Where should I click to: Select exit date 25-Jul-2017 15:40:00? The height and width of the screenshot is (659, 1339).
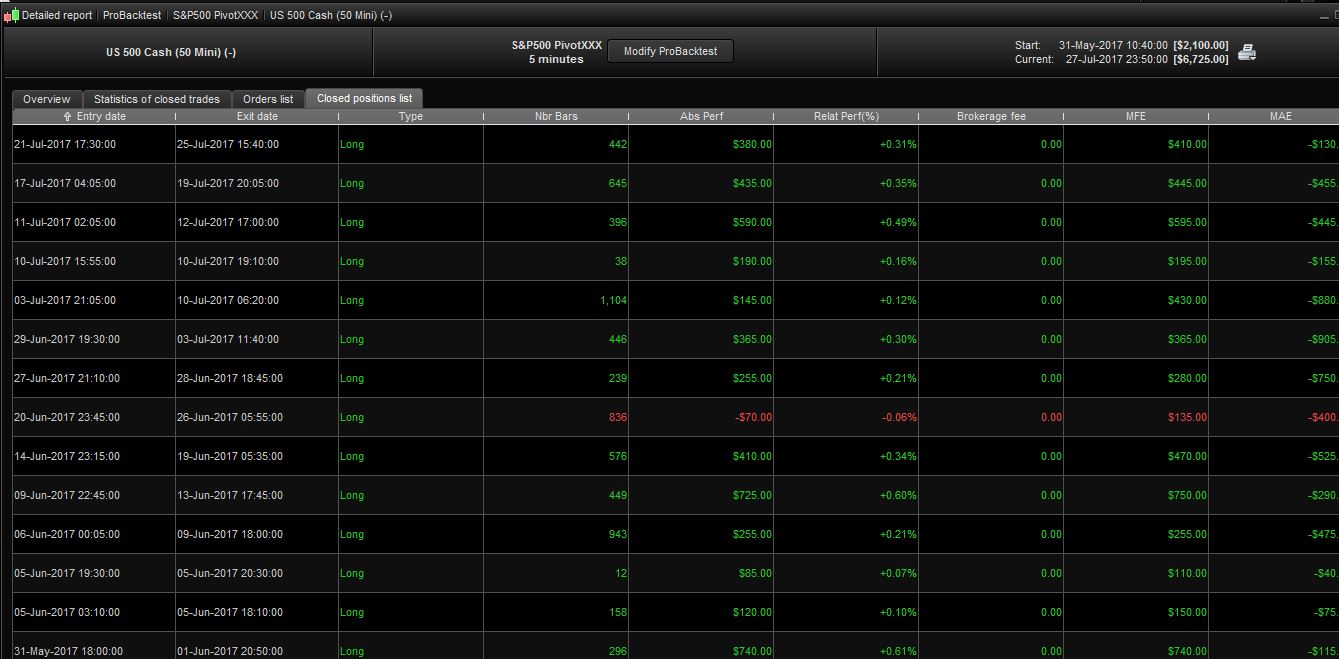click(x=228, y=144)
